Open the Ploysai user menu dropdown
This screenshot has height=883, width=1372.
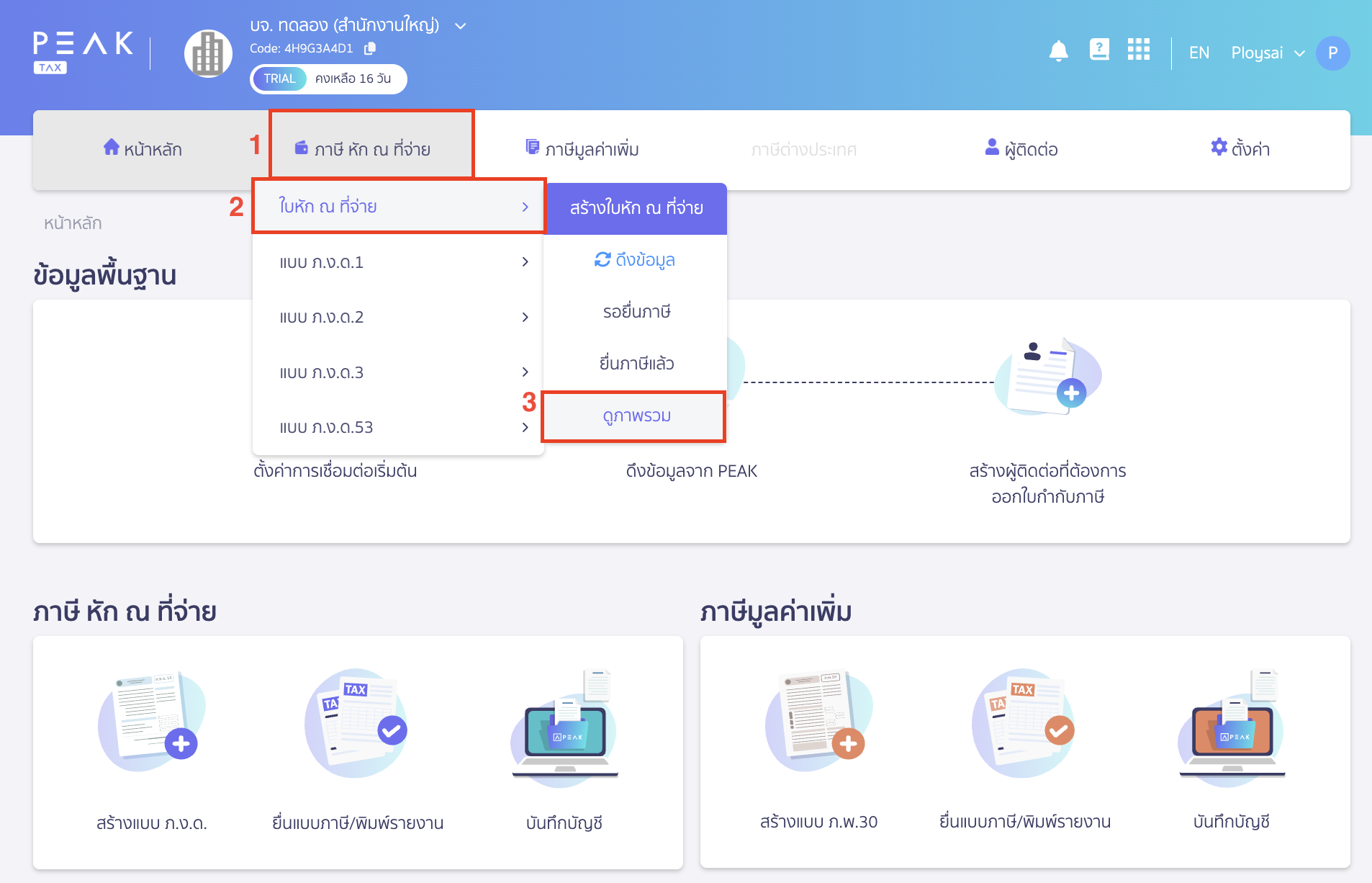(1267, 53)
